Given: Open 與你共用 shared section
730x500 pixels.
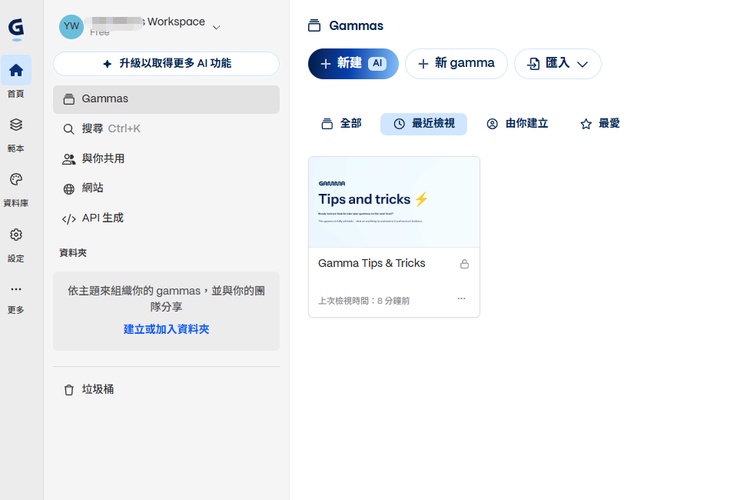Looking at the screenshot, I should [166, 159].
